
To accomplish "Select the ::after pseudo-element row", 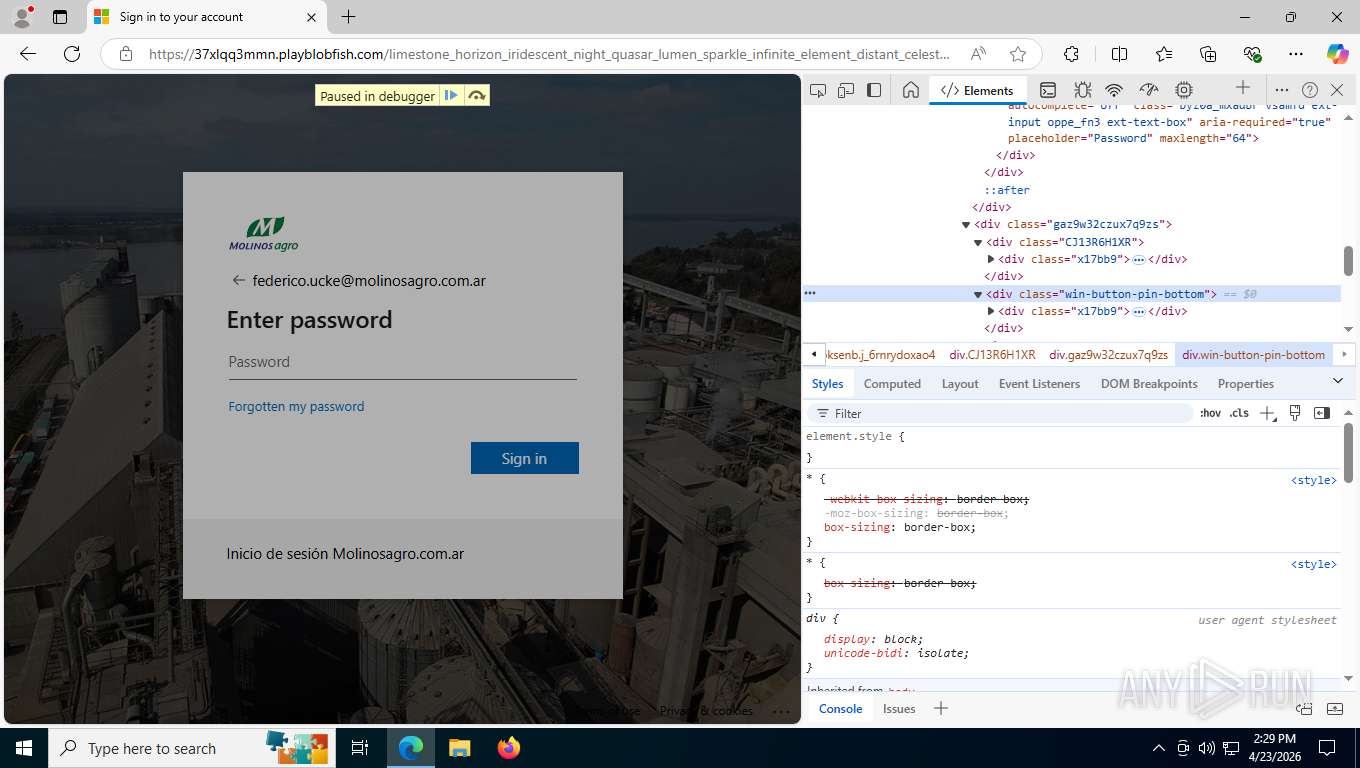I will 1006,190.
